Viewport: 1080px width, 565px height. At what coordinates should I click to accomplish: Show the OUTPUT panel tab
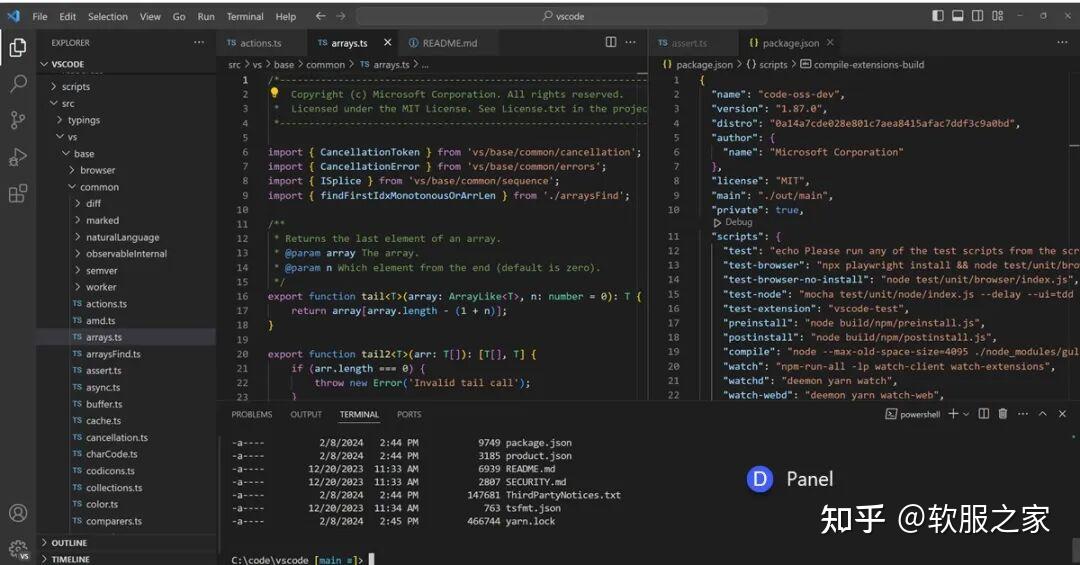click(x=306, y=414)
